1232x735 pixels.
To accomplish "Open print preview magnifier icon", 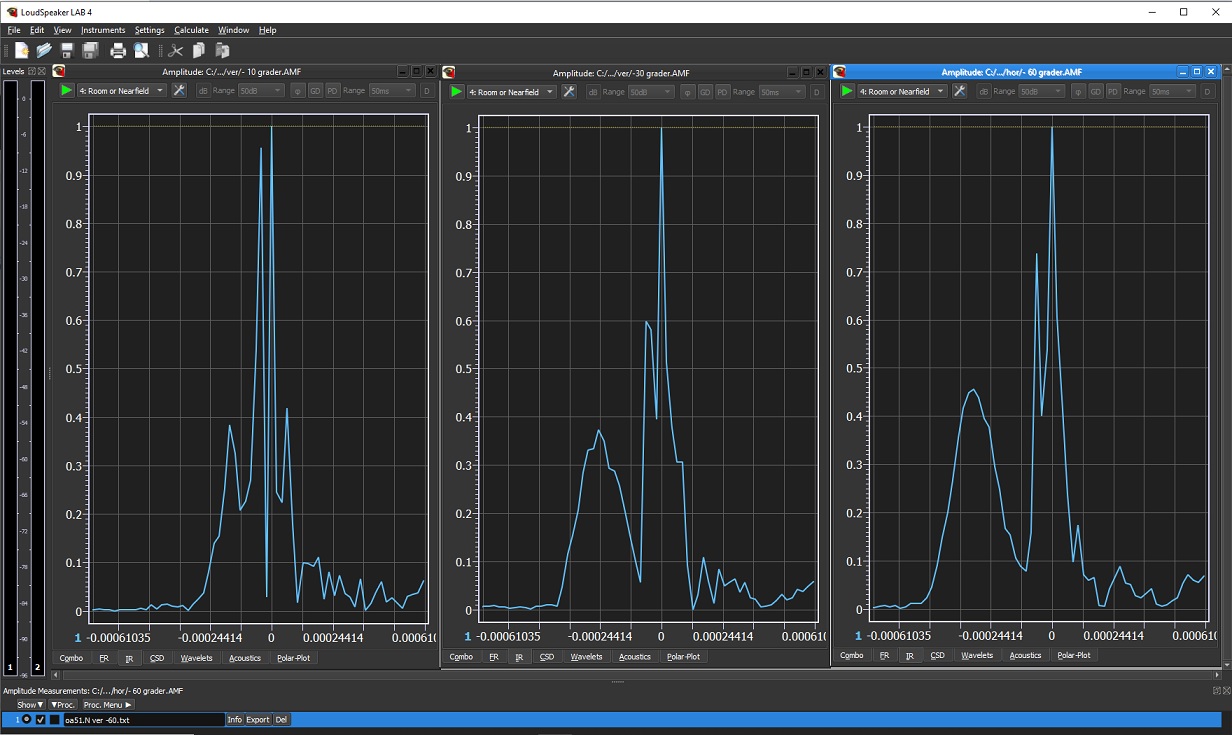I will click(x=141, y=50).
